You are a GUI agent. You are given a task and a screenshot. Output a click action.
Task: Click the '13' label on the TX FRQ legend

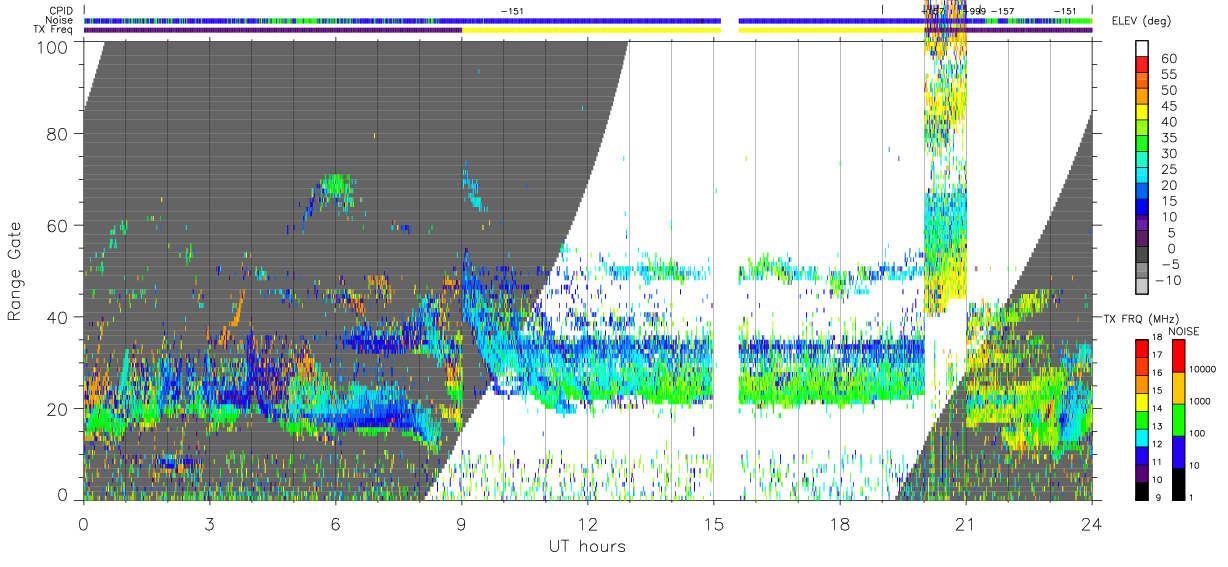click(x=1157, y=427)
